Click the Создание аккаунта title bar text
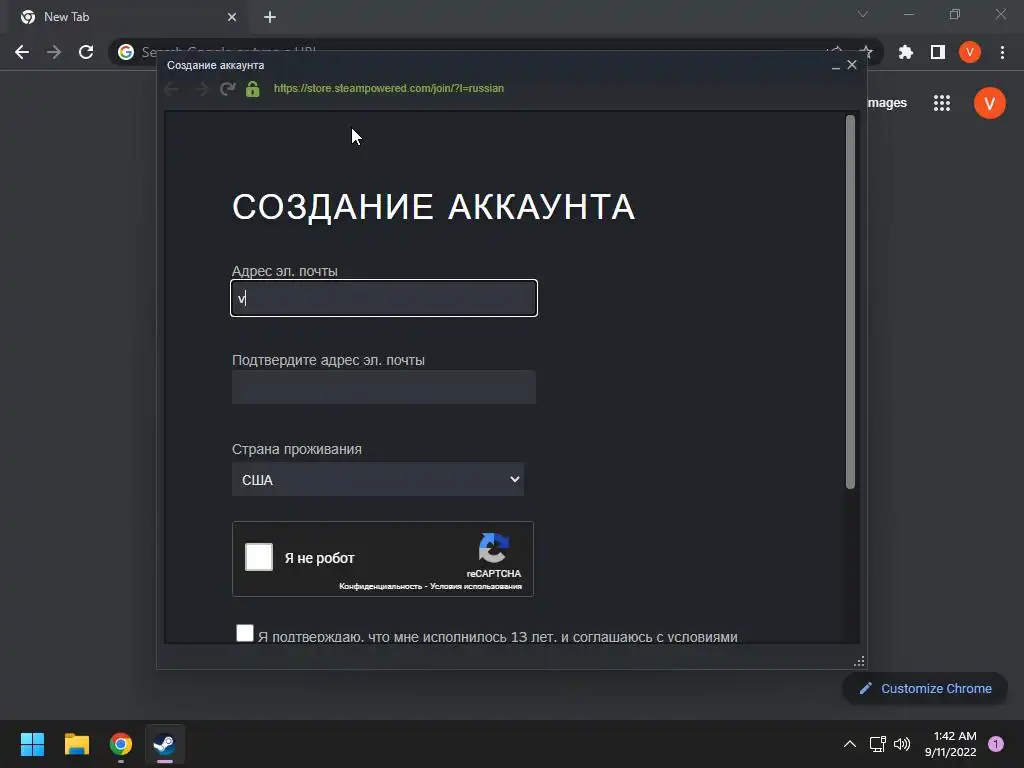1024x768 pixels. click(x=216, y=65)
